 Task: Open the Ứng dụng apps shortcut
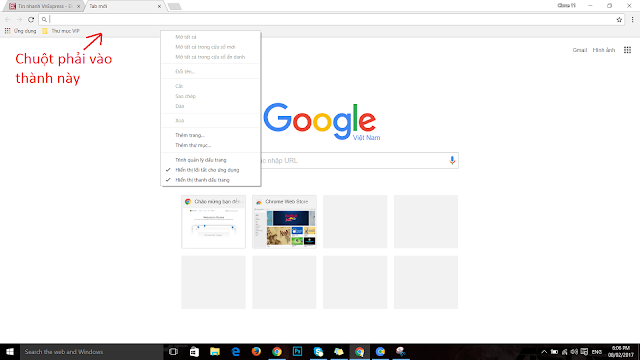pos(20,31)
